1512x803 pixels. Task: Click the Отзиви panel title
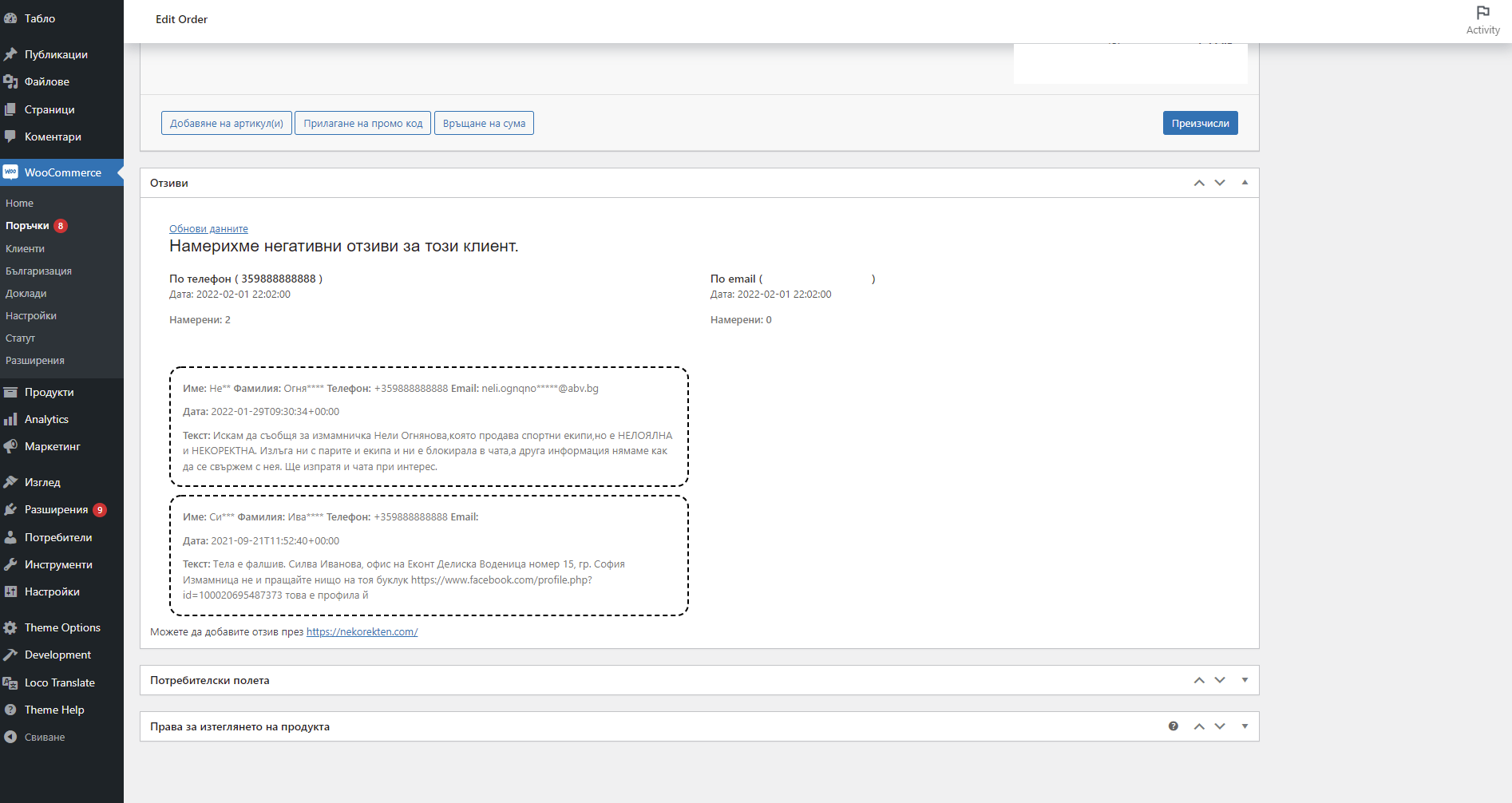(169, 183)
